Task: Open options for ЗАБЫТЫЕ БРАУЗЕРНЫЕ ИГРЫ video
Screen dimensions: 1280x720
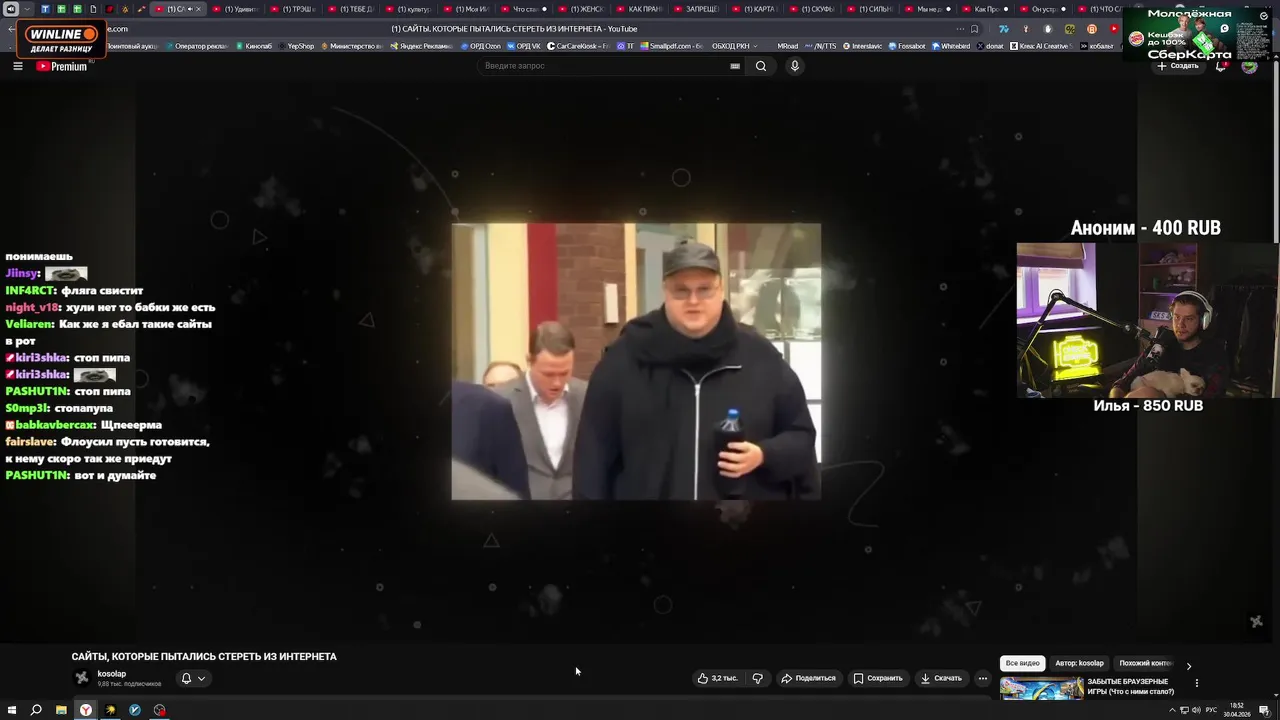Action: pyautogui.click(x=1196, y=683)
